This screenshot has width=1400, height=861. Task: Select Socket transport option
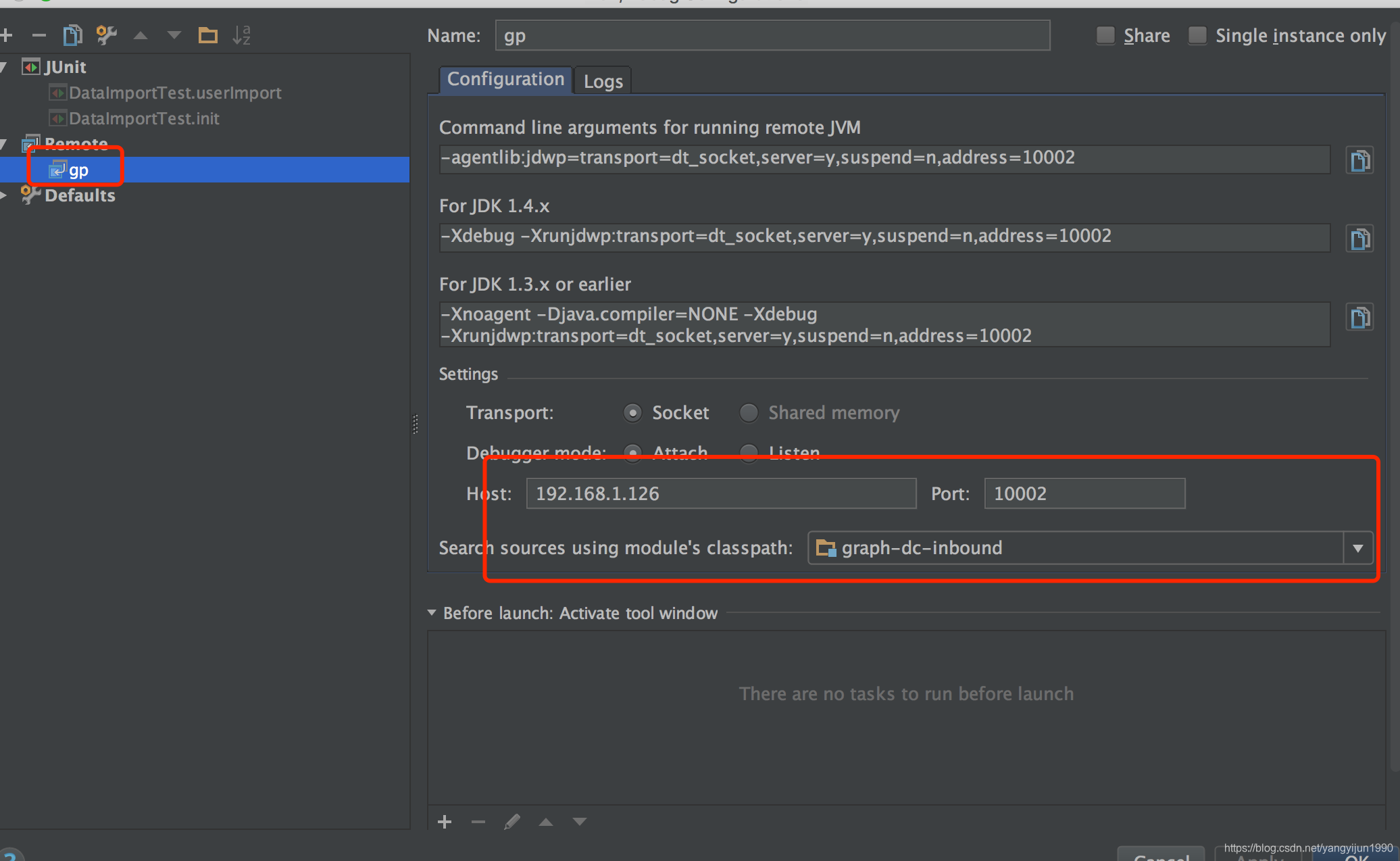[632, 412]
